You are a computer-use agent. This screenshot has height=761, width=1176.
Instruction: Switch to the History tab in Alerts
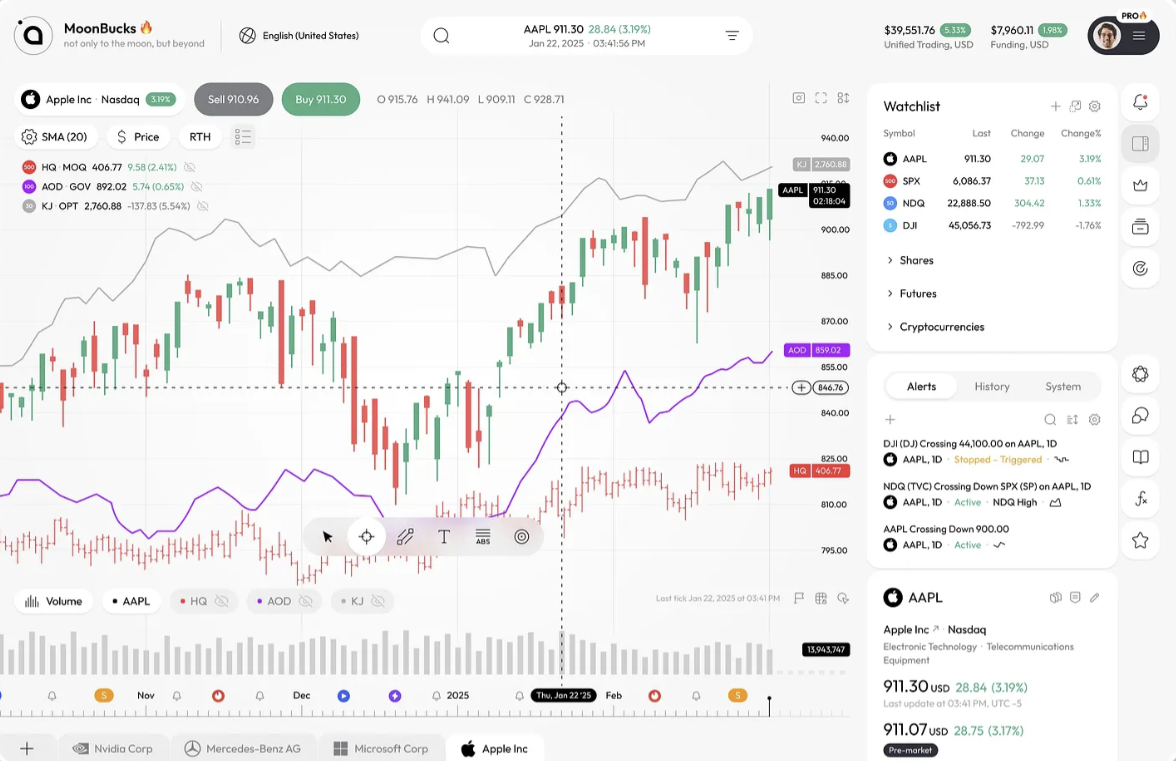pos(991,386)
